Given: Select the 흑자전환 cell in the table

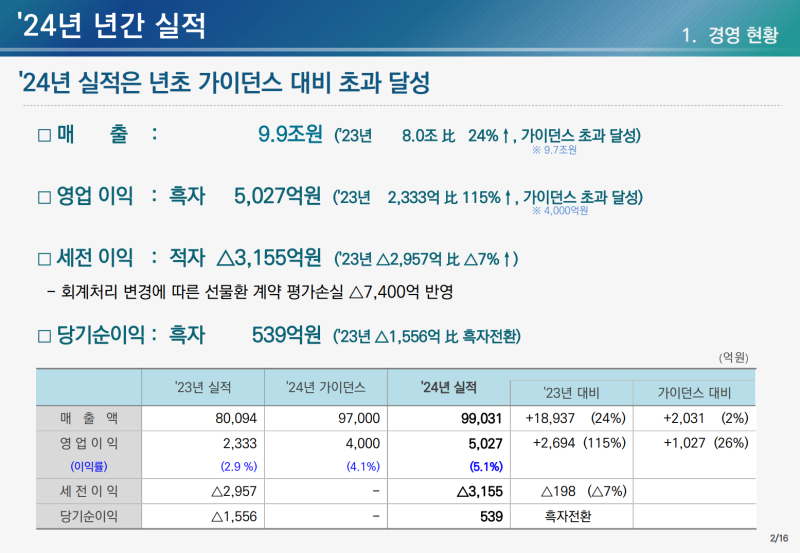Looking at the screenshot, I should tap(570, 515).
